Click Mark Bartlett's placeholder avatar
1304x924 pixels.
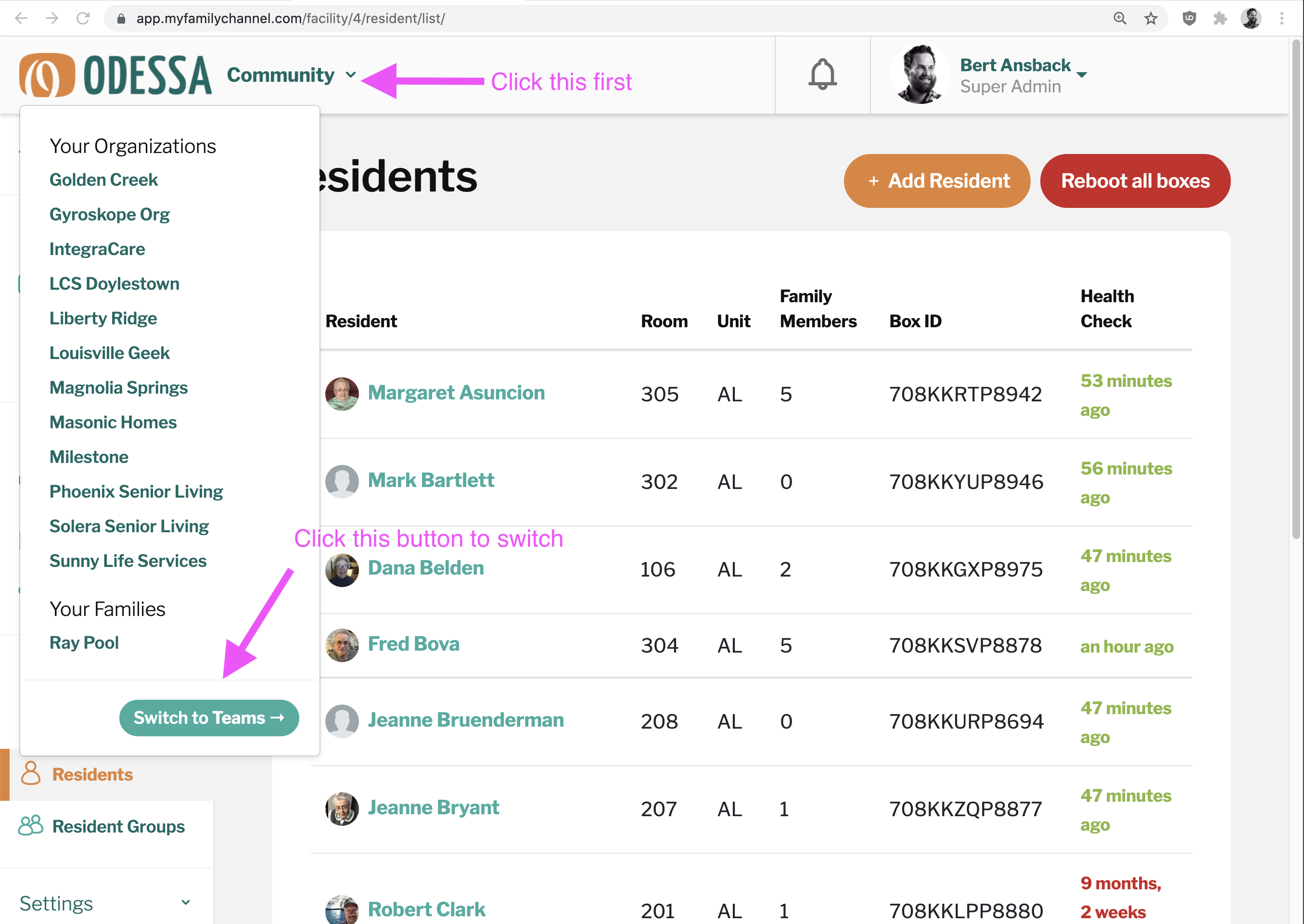pos(342,481)
